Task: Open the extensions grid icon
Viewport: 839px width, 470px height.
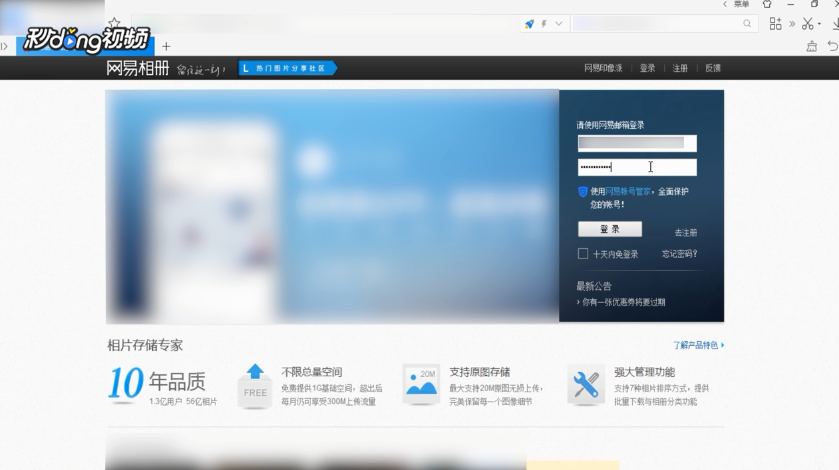Action: pos(775,24)
